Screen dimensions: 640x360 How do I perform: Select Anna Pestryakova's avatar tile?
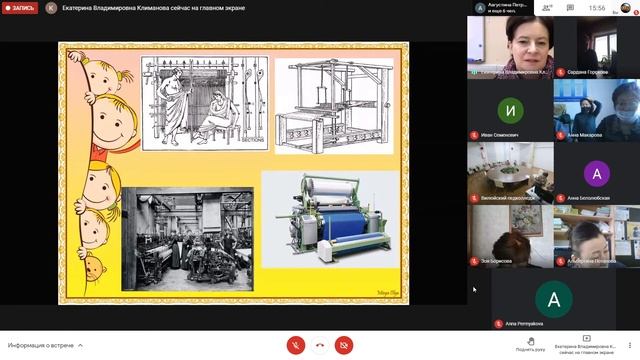coord(554,299)
